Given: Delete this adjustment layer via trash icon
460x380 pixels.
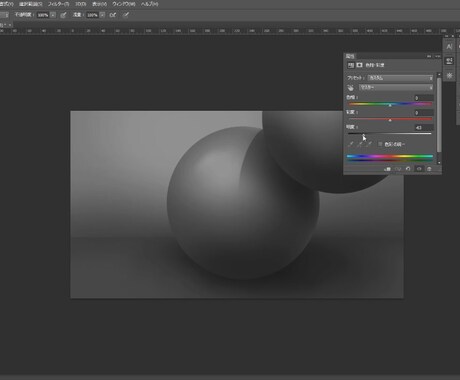Looking at the screenshot, I should coord(429,169).
